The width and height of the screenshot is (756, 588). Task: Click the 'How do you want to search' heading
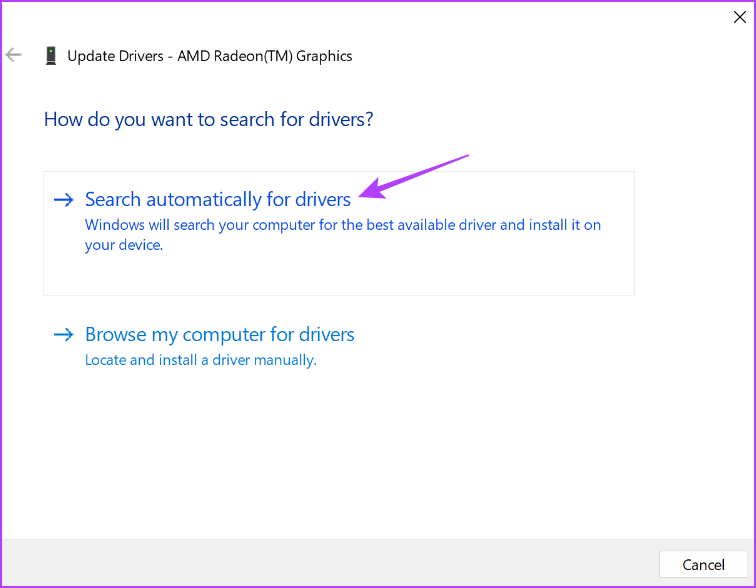click(x=209, y=120)
